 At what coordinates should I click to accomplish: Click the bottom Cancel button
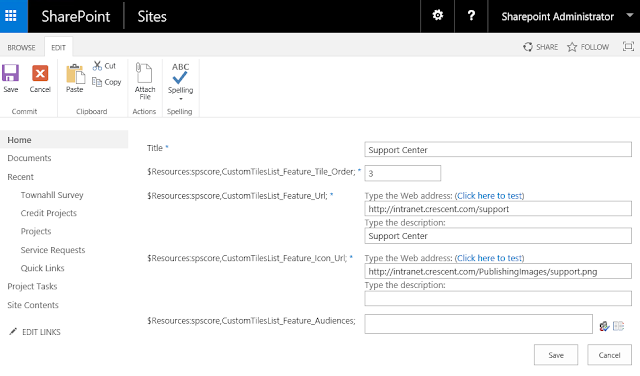pyautogui.click(x=609, y=355)
